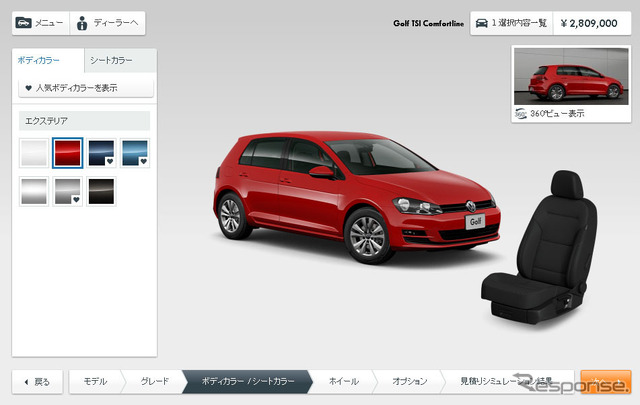Image resolution: width=640 pixels, height=405 pixels.
Task: Go to the グレード step
Action: click(x=154, y=382)
